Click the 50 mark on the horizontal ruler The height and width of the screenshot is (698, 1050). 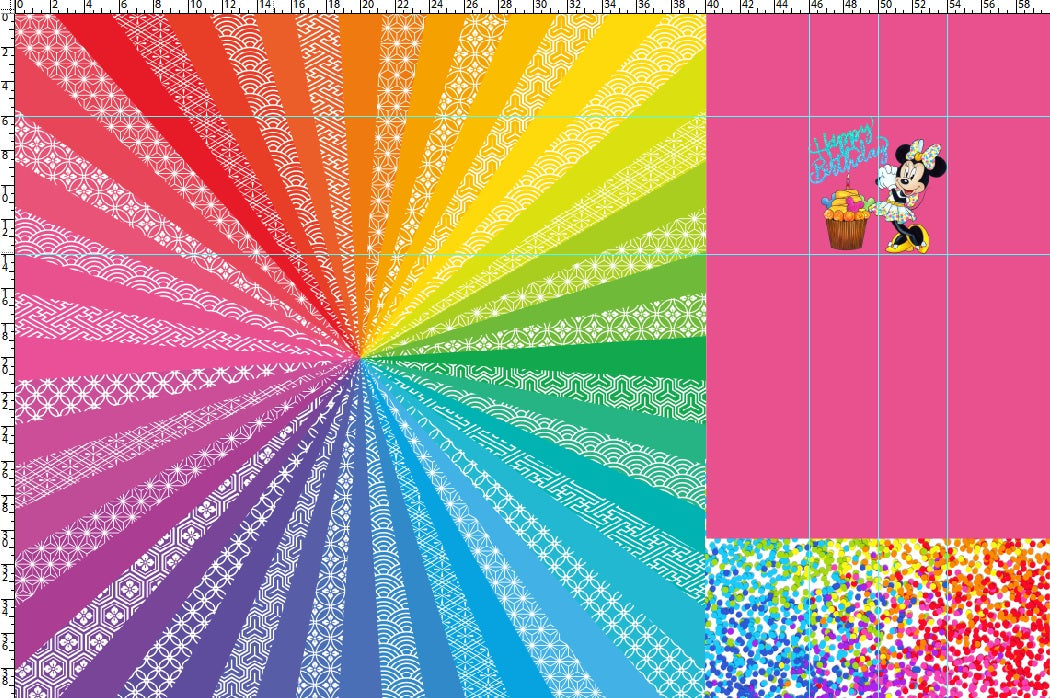885,5
